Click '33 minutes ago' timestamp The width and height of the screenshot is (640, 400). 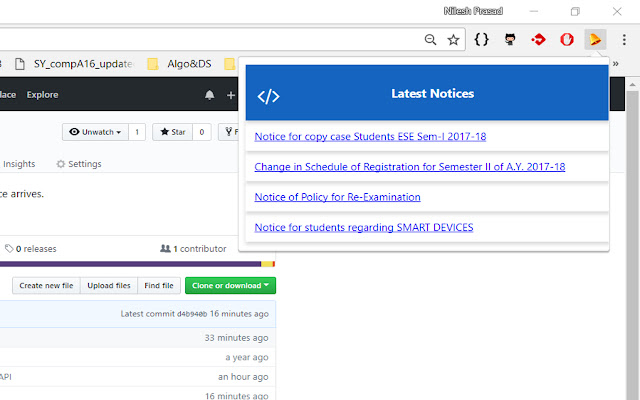coord(236,338)
